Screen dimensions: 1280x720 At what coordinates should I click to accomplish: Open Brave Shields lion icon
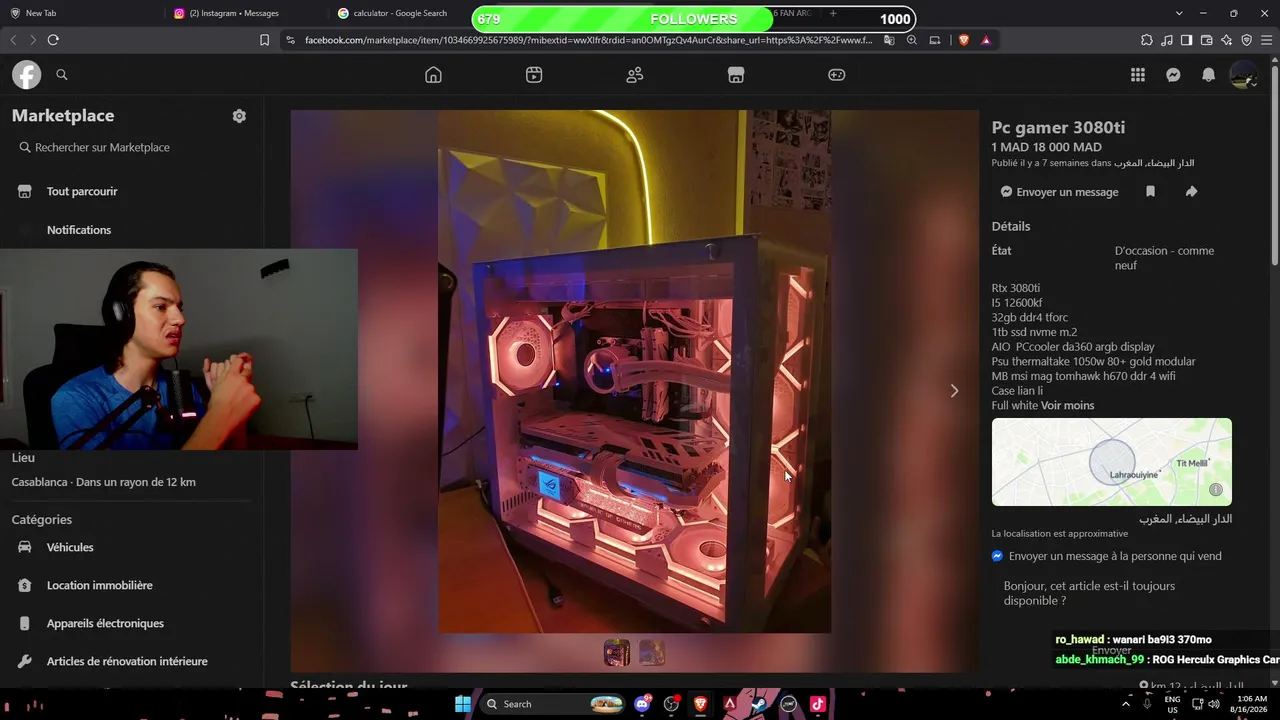tap(964, 40)
